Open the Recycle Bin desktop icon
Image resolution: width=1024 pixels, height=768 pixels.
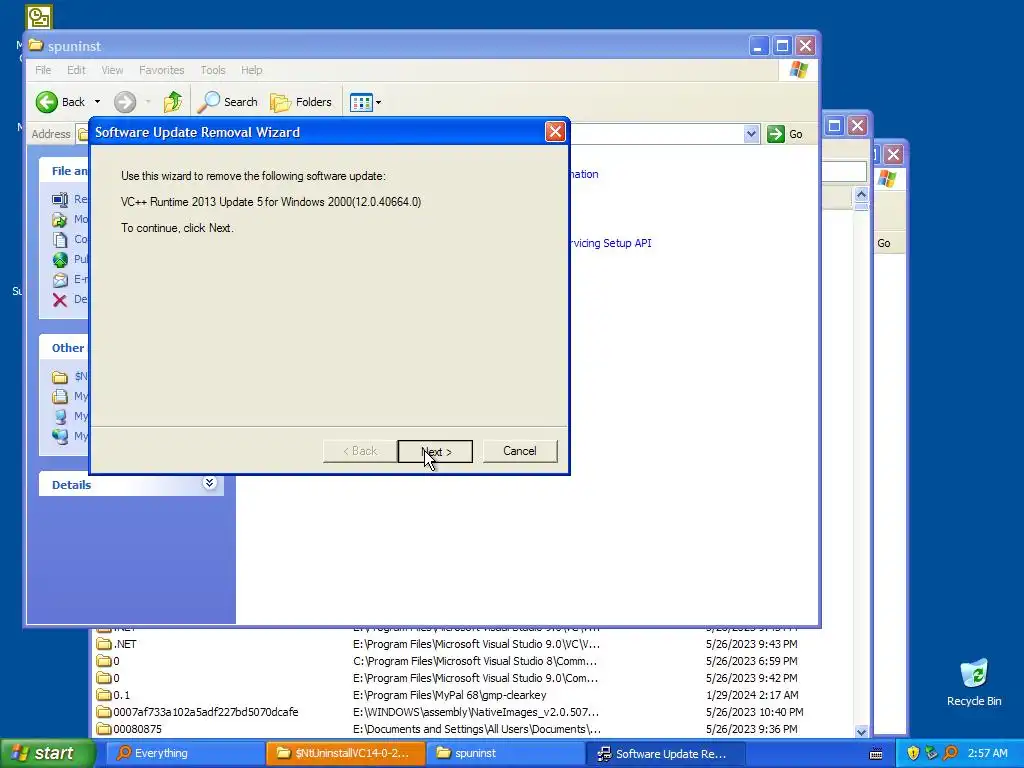click(974, 682)
